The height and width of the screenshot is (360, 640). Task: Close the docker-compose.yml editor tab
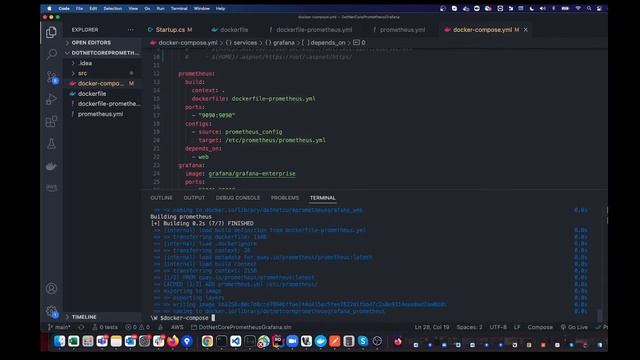point(526,29)
